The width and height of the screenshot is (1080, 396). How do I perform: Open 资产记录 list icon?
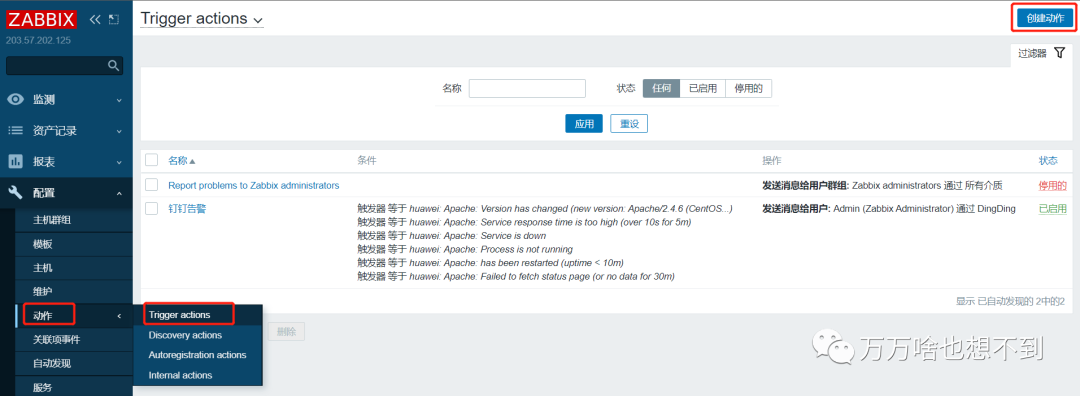tap(15, 131)
